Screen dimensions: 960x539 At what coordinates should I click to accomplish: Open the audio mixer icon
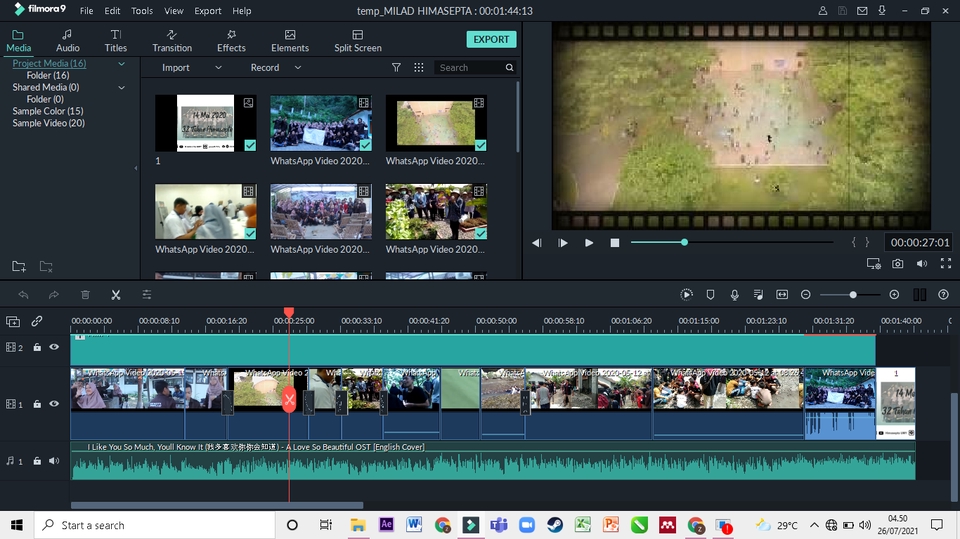[758, 295]
